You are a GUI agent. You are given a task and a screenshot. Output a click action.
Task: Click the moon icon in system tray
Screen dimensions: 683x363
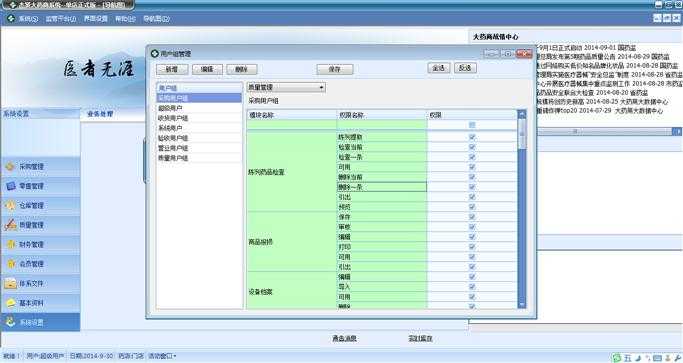pos(638,358)
